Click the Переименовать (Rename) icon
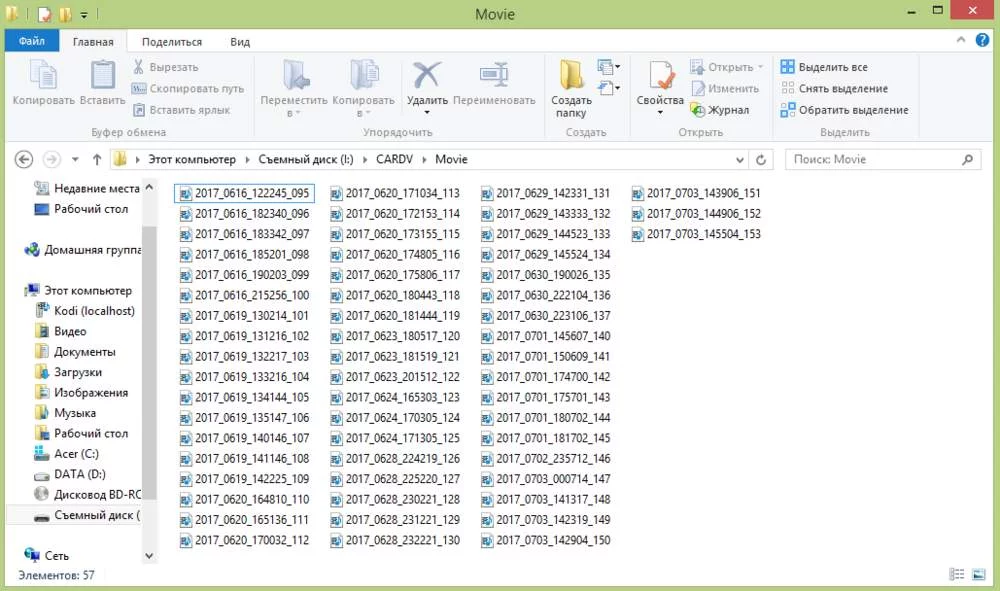This screenshot has height=591, width=1000. (x=494, y=76)
